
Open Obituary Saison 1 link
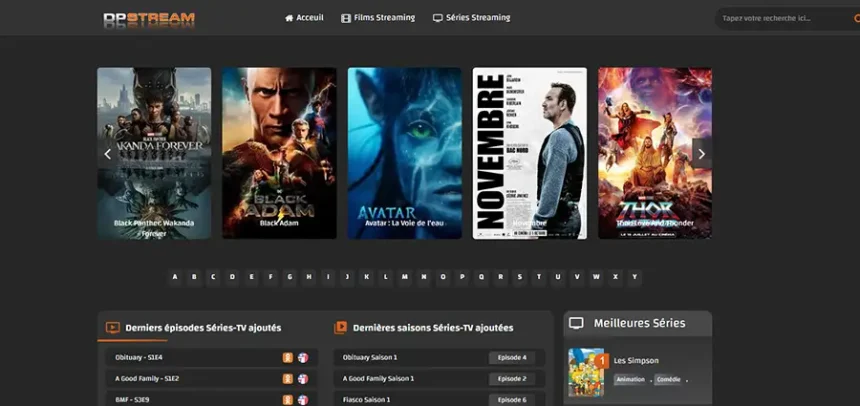370,358
